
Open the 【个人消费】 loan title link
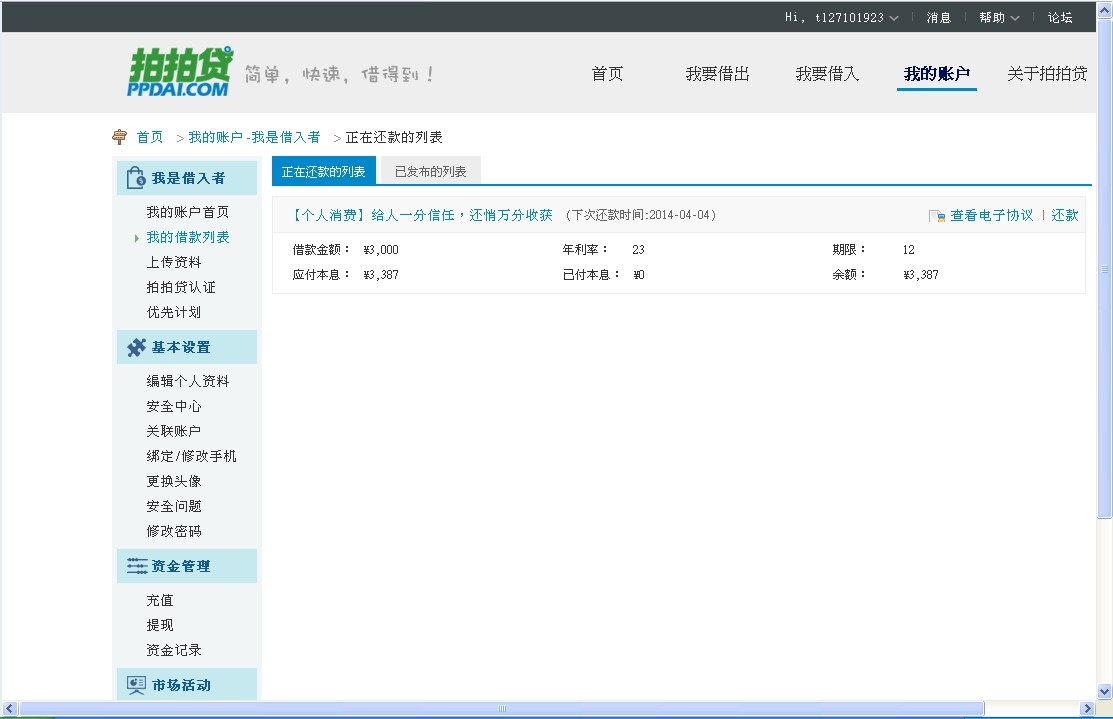click(x=421, y=215)
